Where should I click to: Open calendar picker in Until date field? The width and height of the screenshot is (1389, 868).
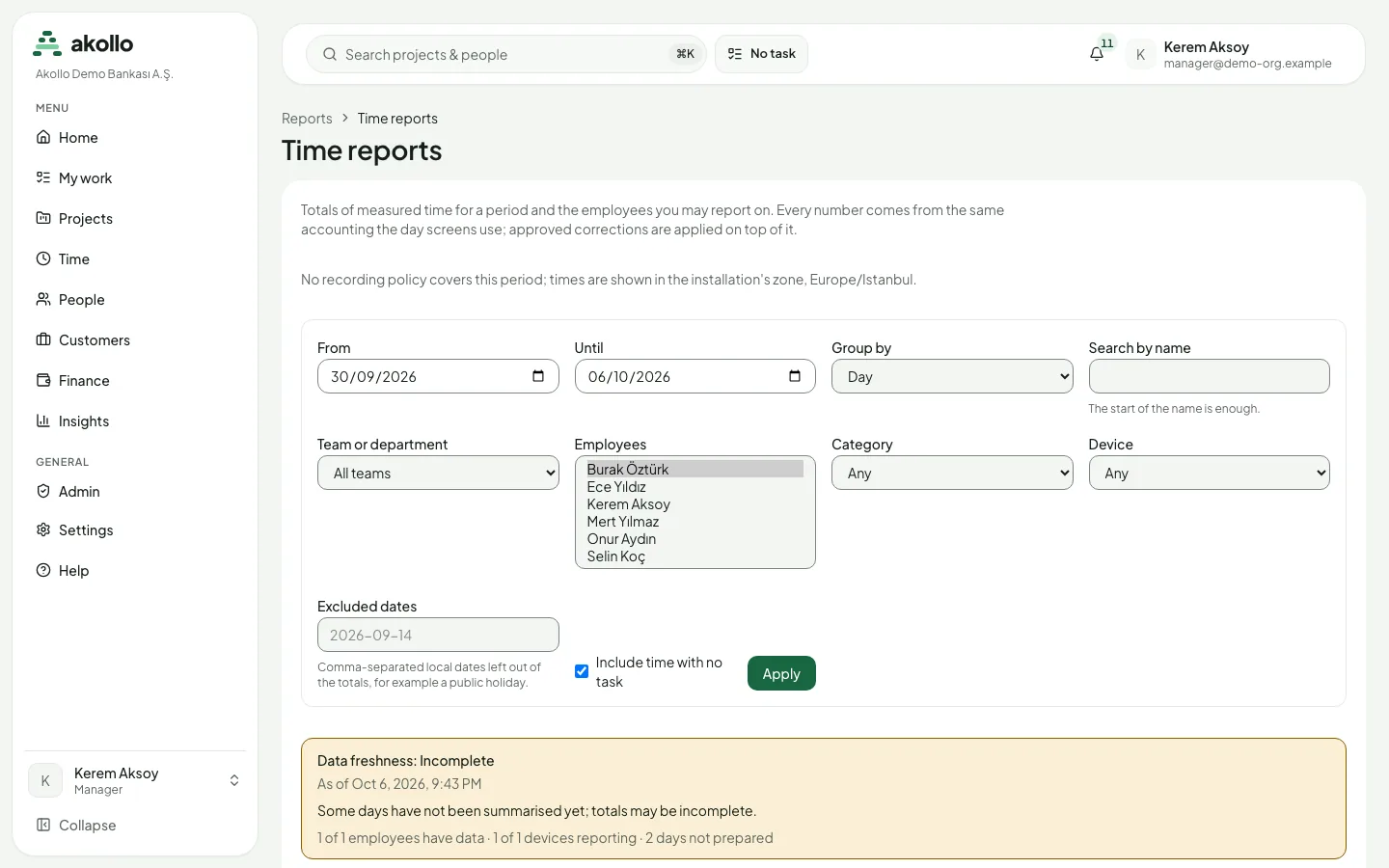[x=795, y=376]
